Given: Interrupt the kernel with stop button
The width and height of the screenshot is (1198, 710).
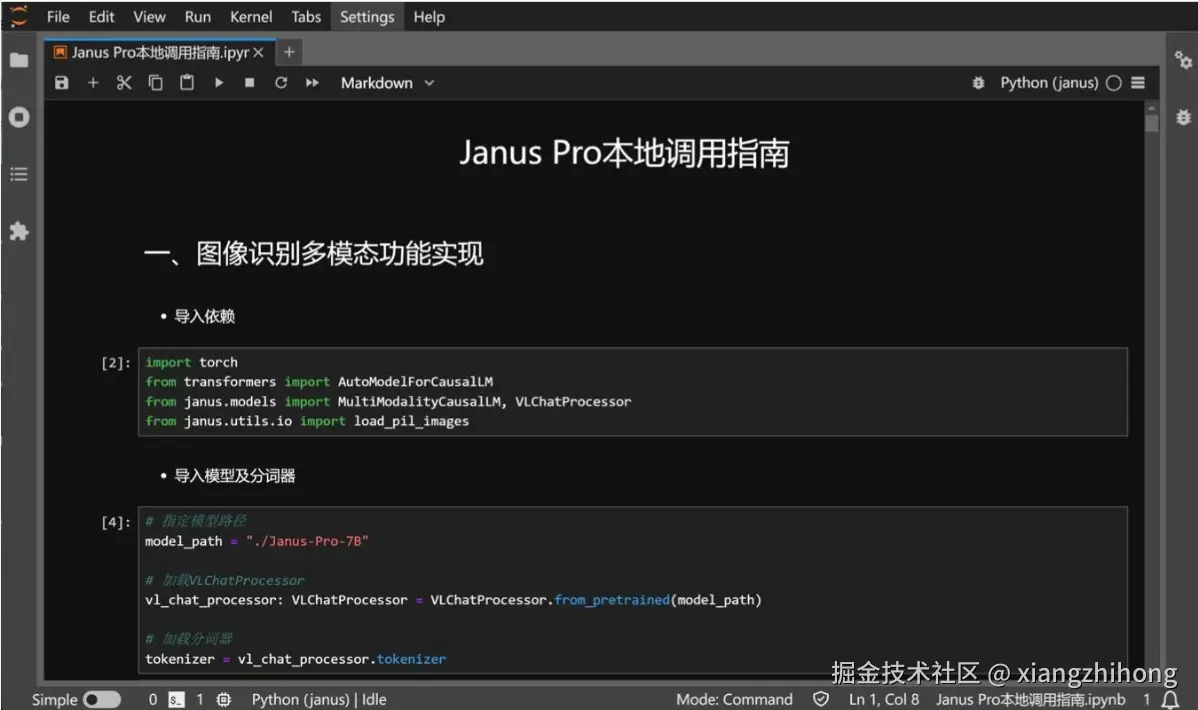Looking at the screenshot, I should pyautogui.click(x=249, y=83).
